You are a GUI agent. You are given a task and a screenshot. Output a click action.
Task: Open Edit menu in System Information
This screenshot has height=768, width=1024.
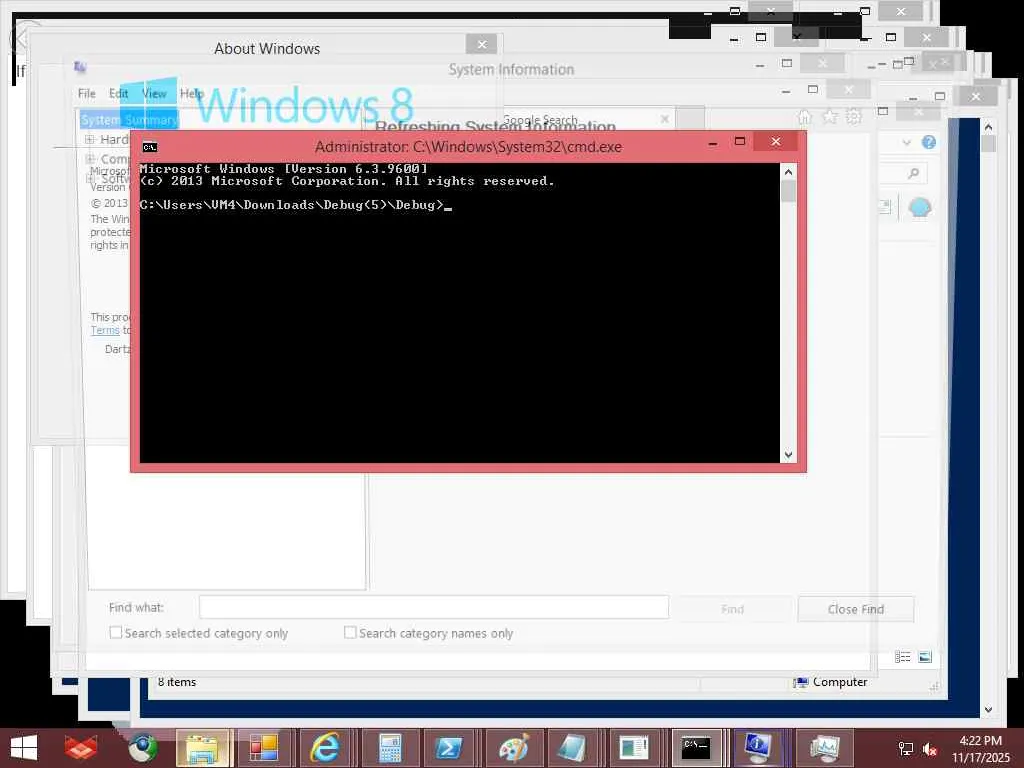coord(118,93)
